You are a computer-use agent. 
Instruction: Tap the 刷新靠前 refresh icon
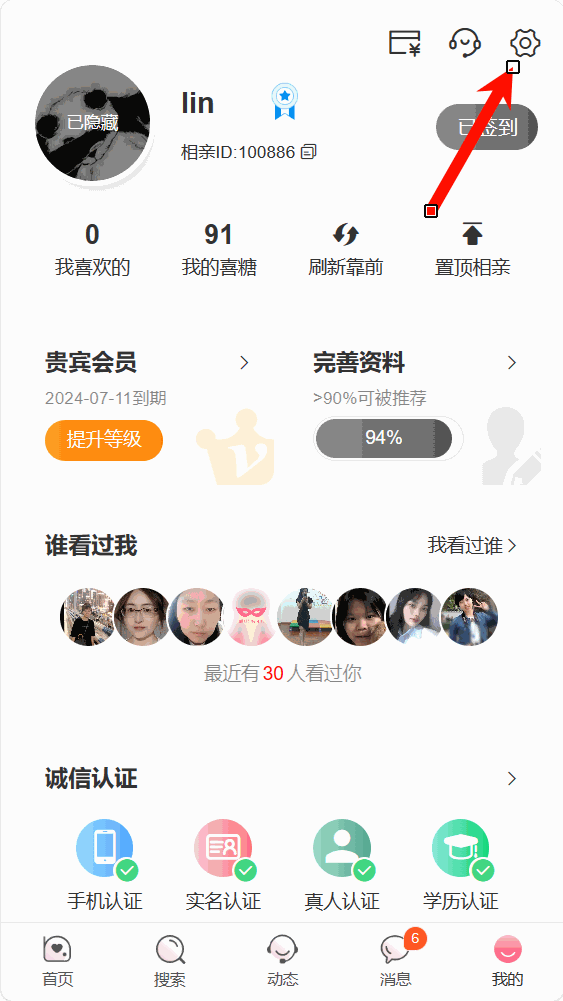[x=346, y=235]
